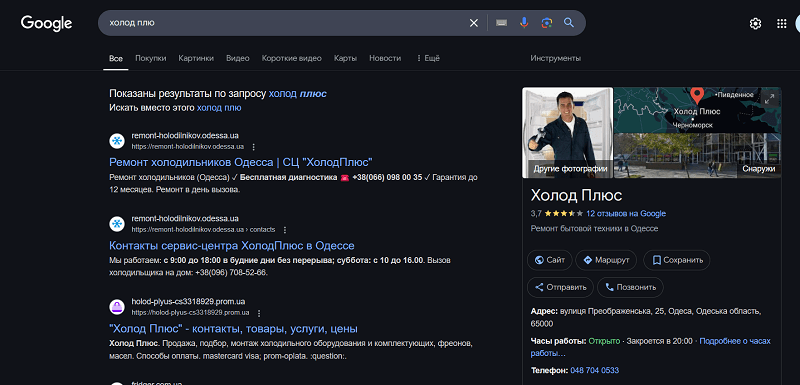Start voice search with microphone icon
This screenshot has width=800, height=385.
[x=524, y=23]
